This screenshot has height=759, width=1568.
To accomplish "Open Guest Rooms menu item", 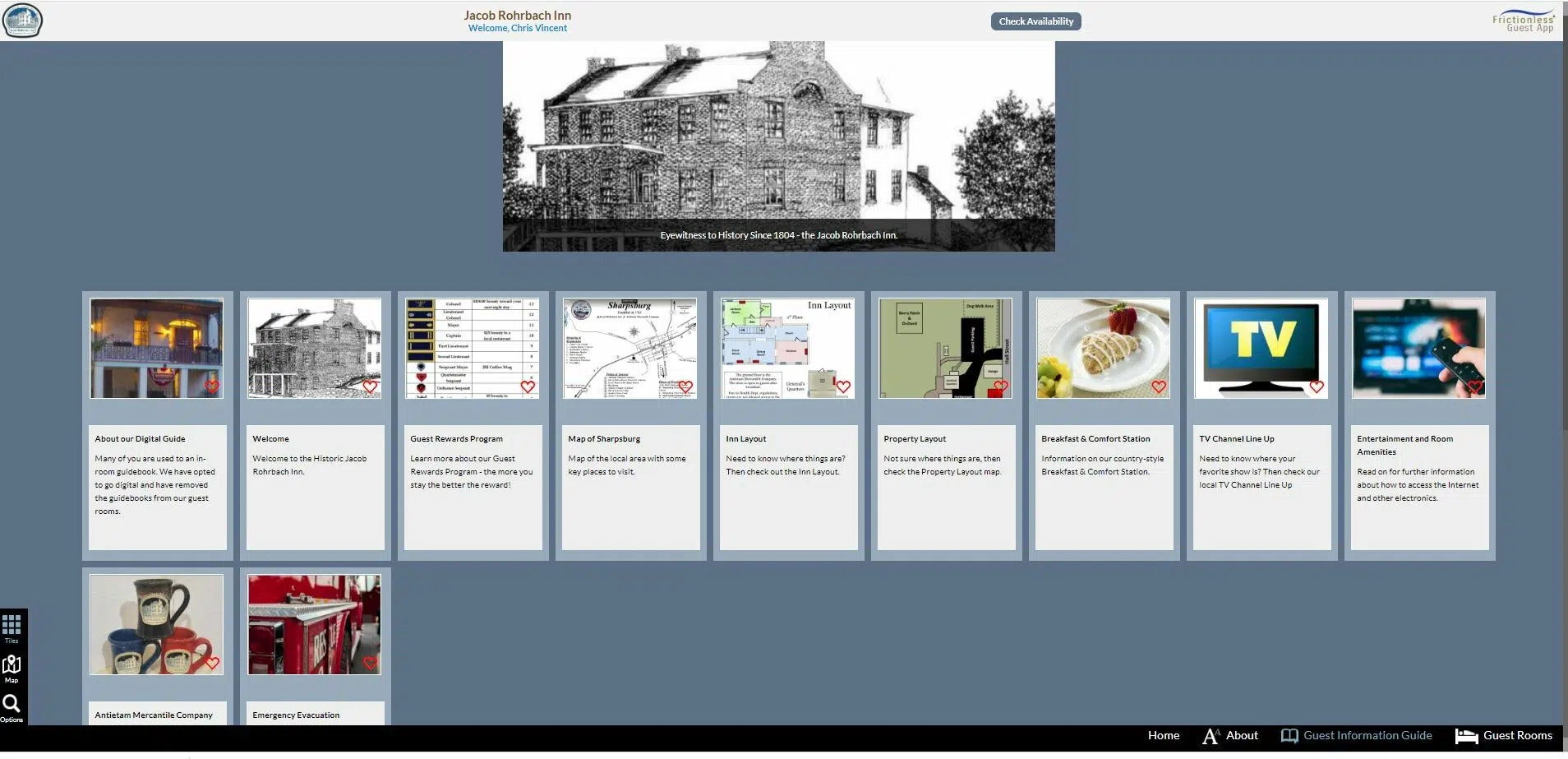I will (1517, 736).
